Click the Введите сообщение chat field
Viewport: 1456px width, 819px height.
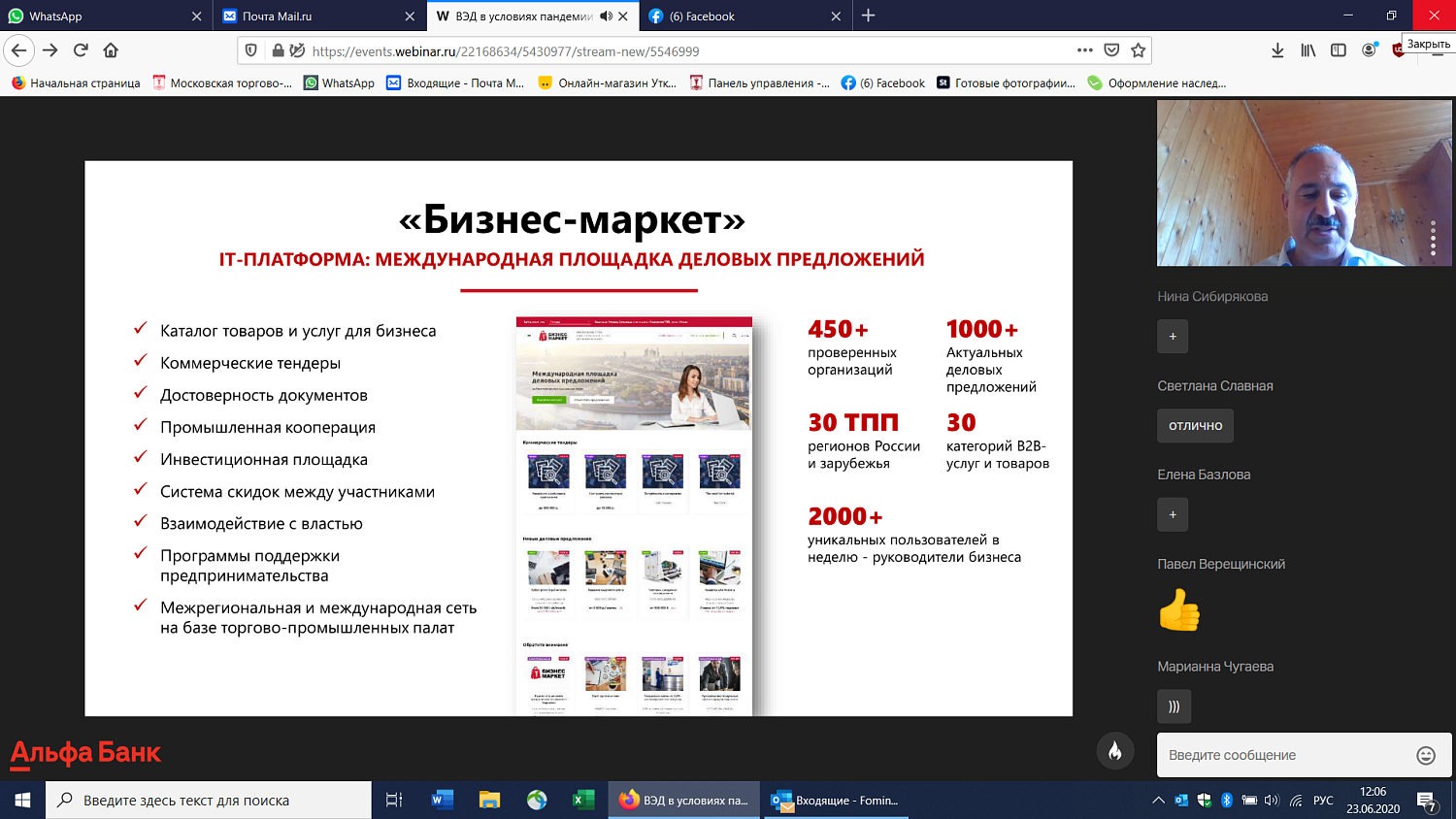tap(1286, 755)
